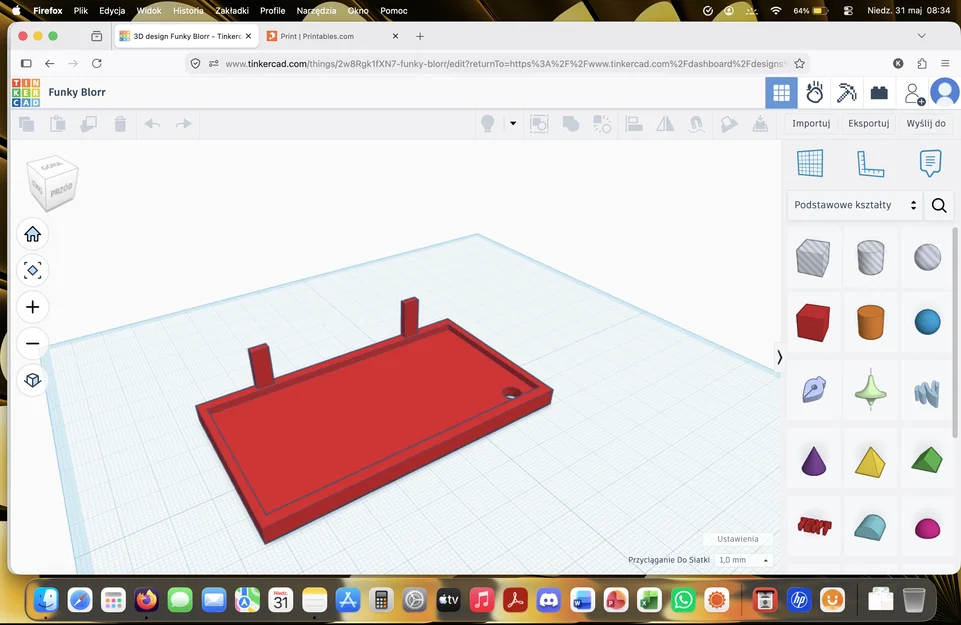
Task: Click the Fit all in view icon
Action: [32, 270]
